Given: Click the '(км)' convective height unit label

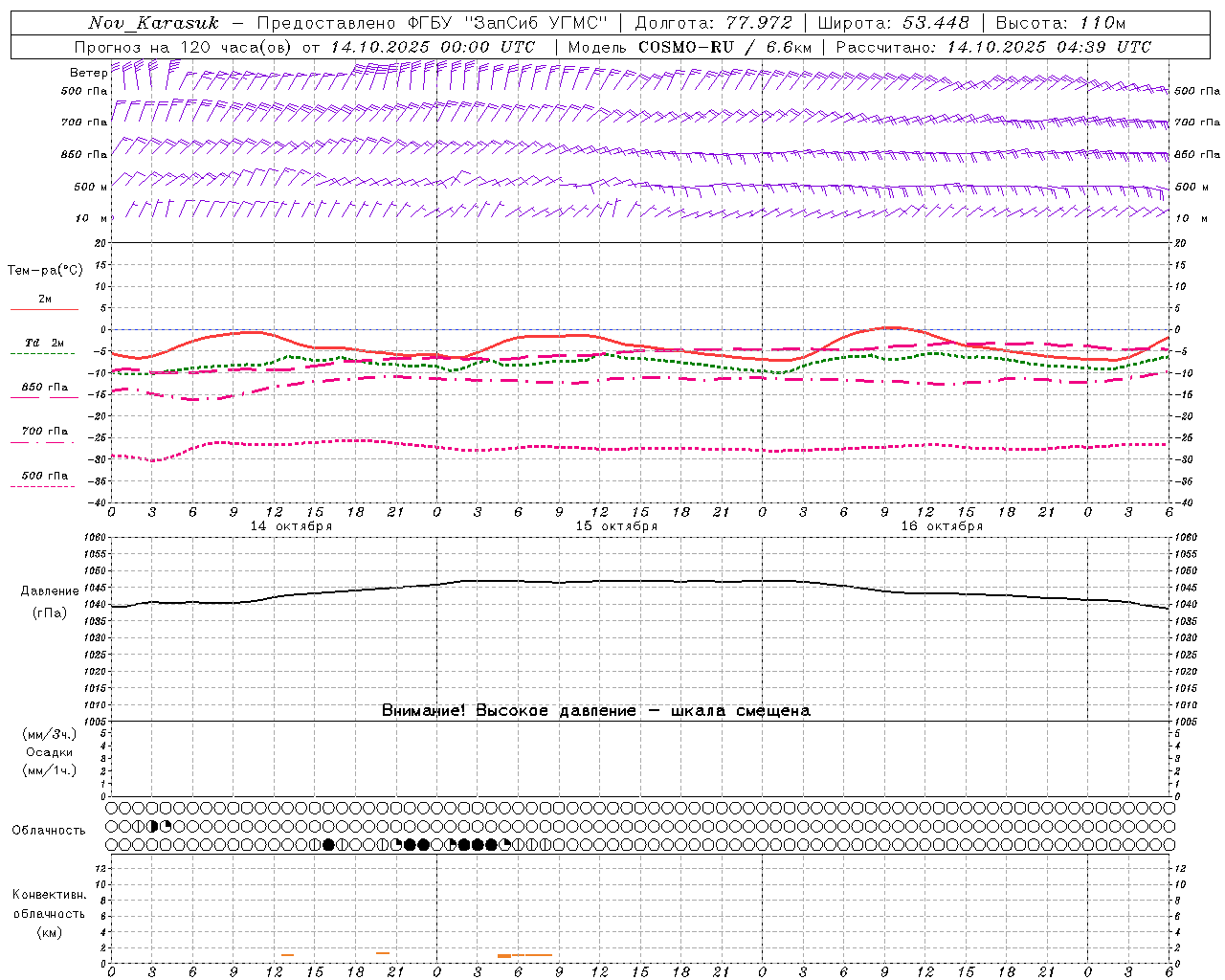Looking at the screenshot, I should click(x=50, y=932).
